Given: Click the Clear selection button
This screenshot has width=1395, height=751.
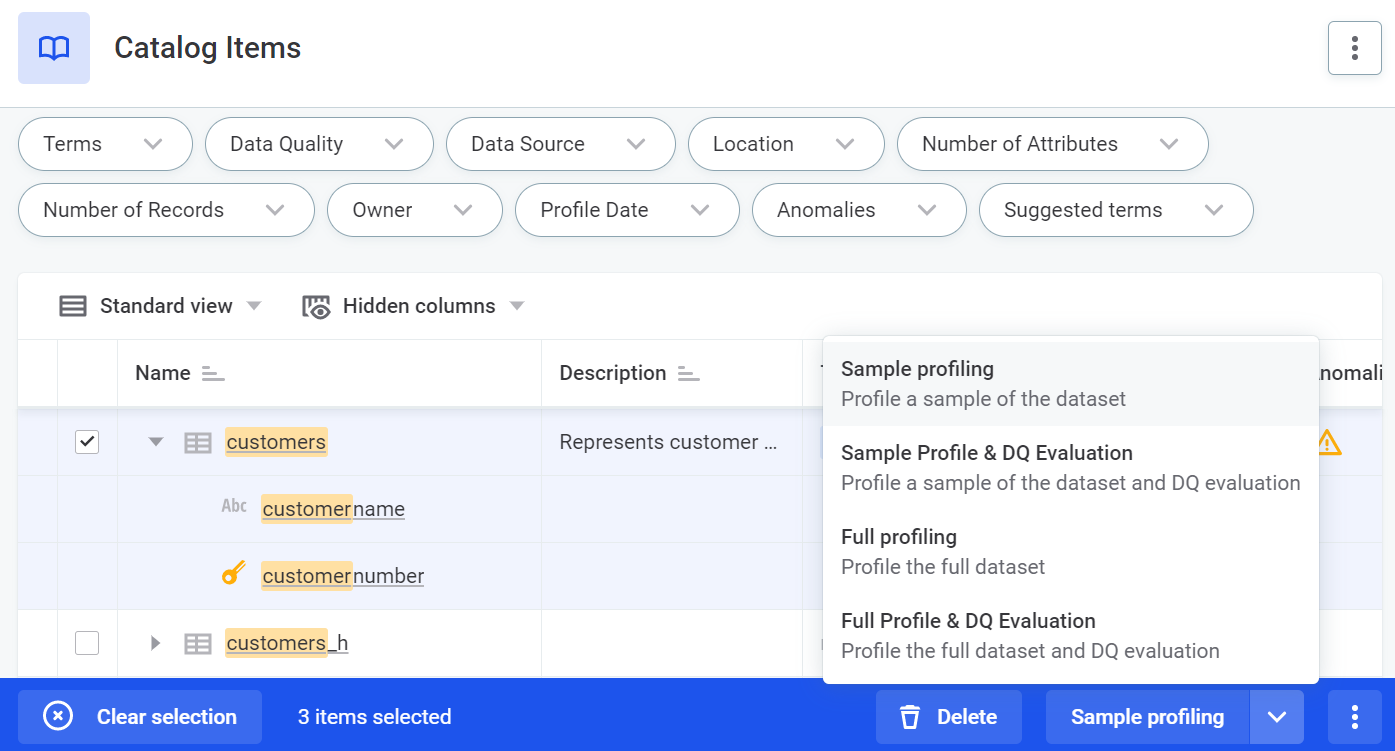Looking at the screenshot, I should [140, 717].
